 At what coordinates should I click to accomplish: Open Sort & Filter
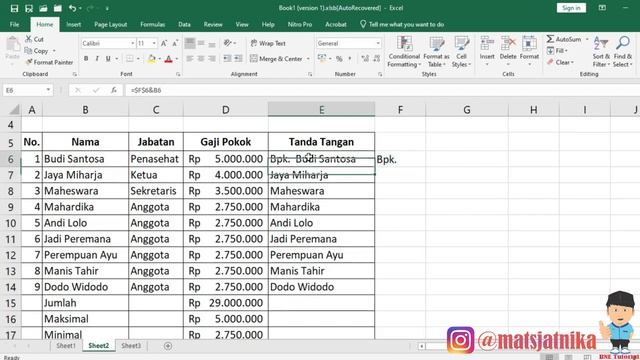pos(601,51)
